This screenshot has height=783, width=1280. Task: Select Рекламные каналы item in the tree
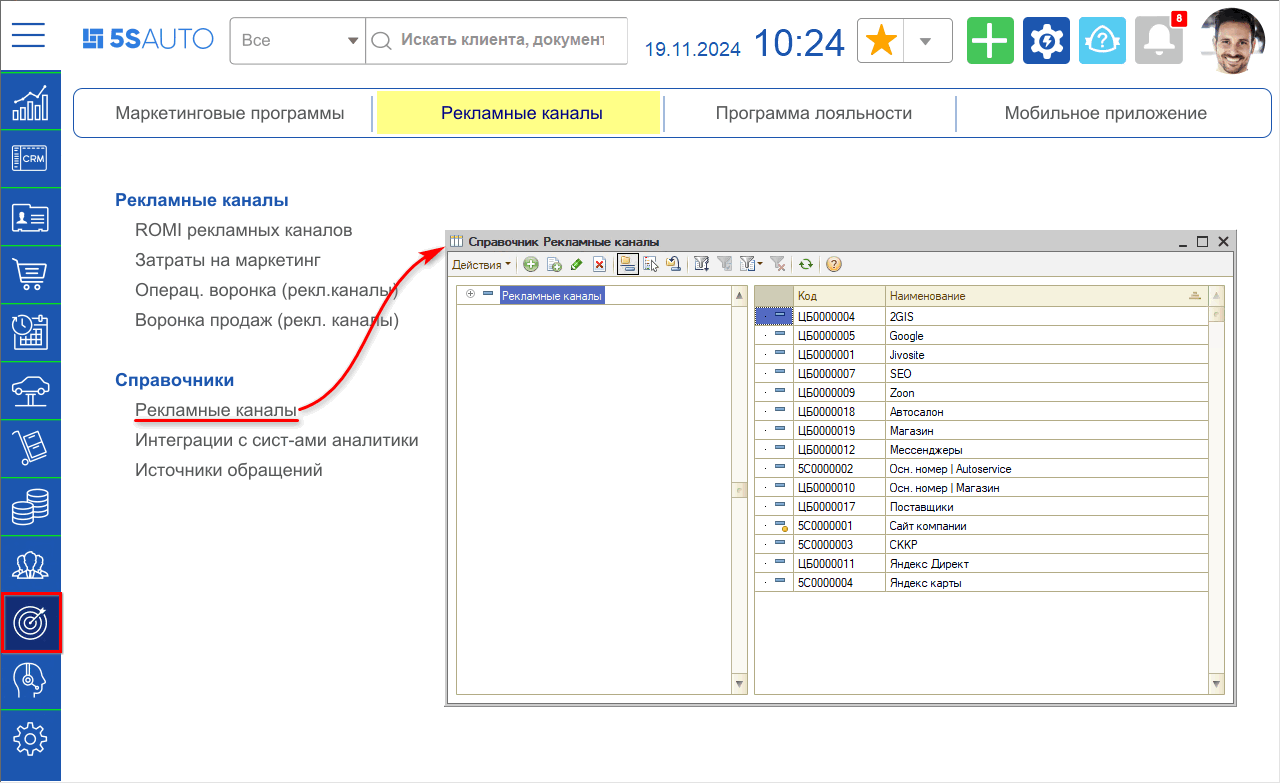pyautogui.click(x=552, y=296)
